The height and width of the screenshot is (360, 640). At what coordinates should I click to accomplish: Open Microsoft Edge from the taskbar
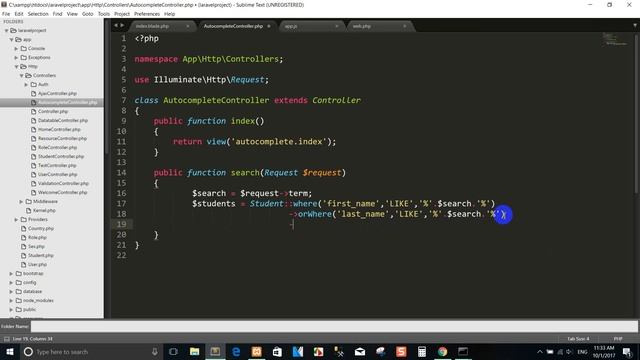click(236, 351)
